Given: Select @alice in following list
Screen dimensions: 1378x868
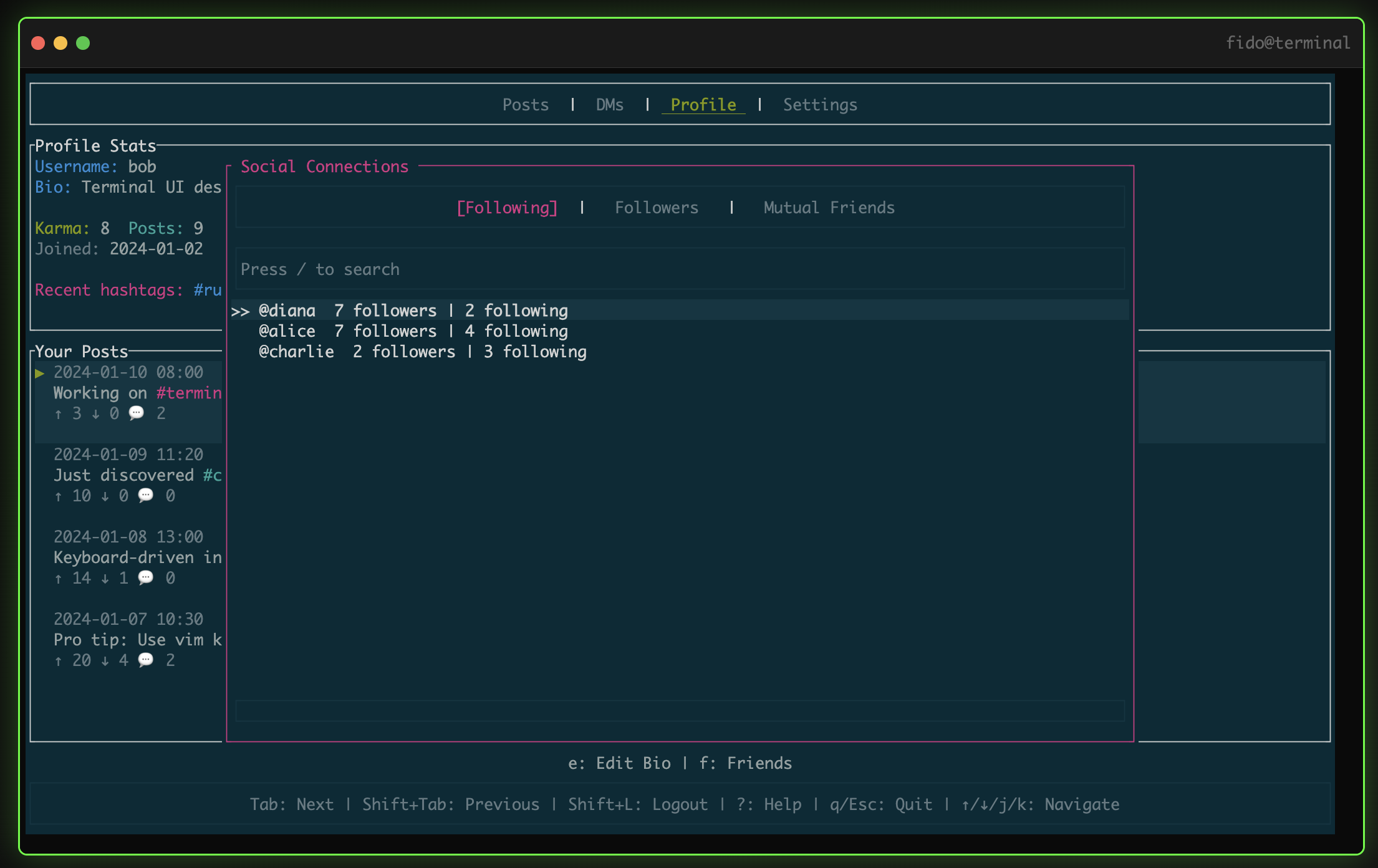Looking at the screenshot, I should tap(287, 331).
